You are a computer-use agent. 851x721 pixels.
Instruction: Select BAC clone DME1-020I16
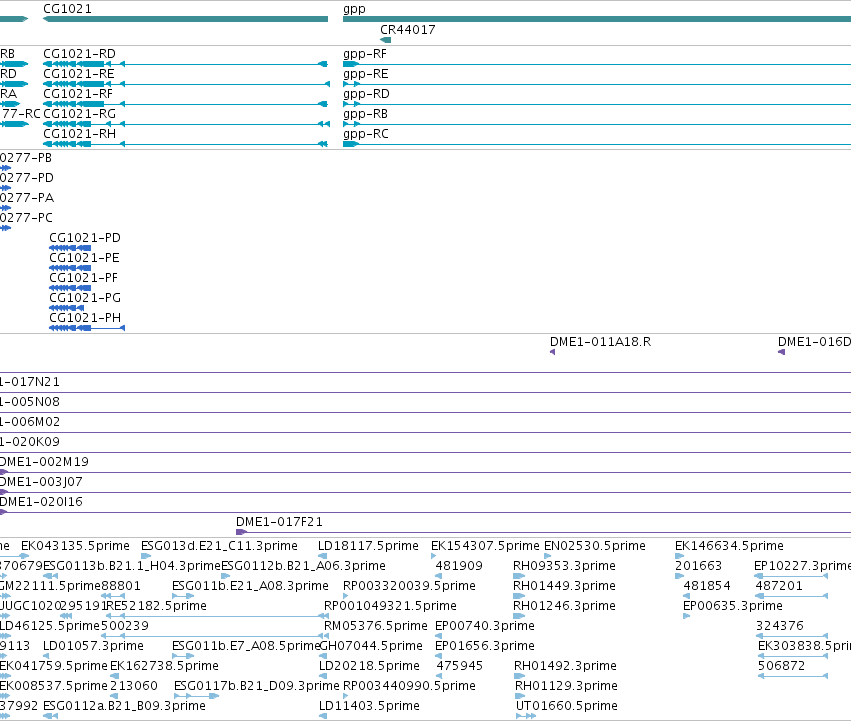coord(426,512)
